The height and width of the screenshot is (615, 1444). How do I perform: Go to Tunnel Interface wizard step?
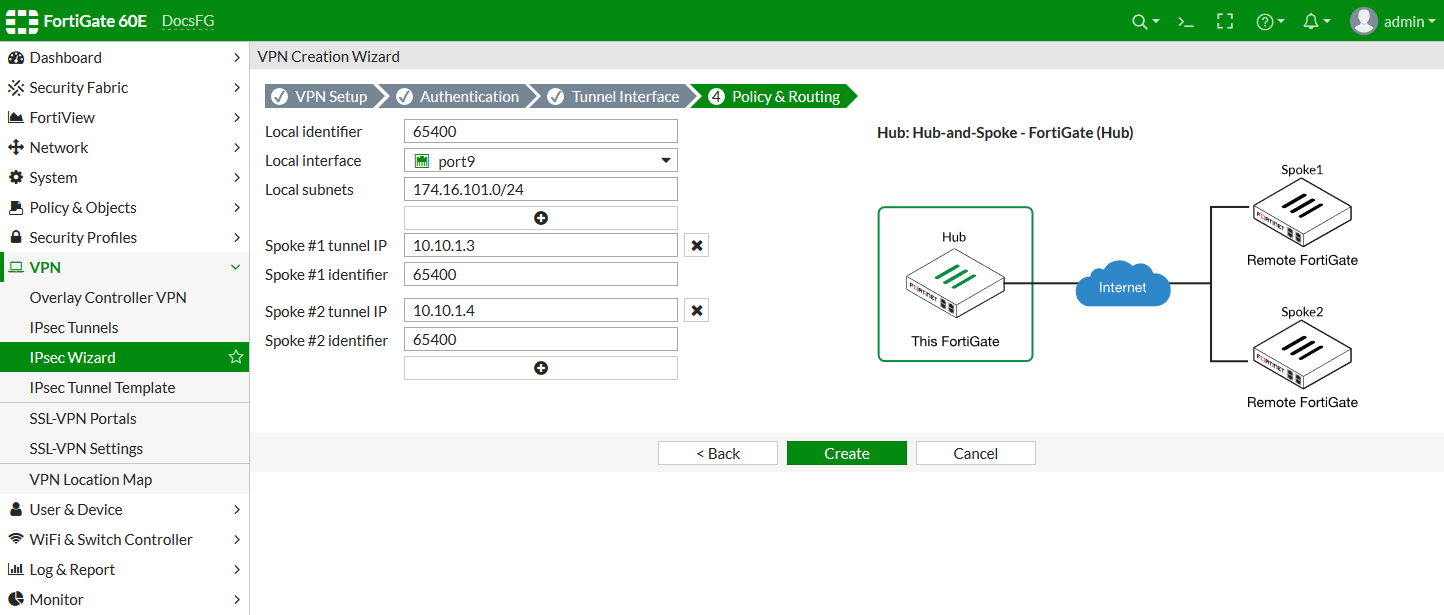tap(613, 96)
